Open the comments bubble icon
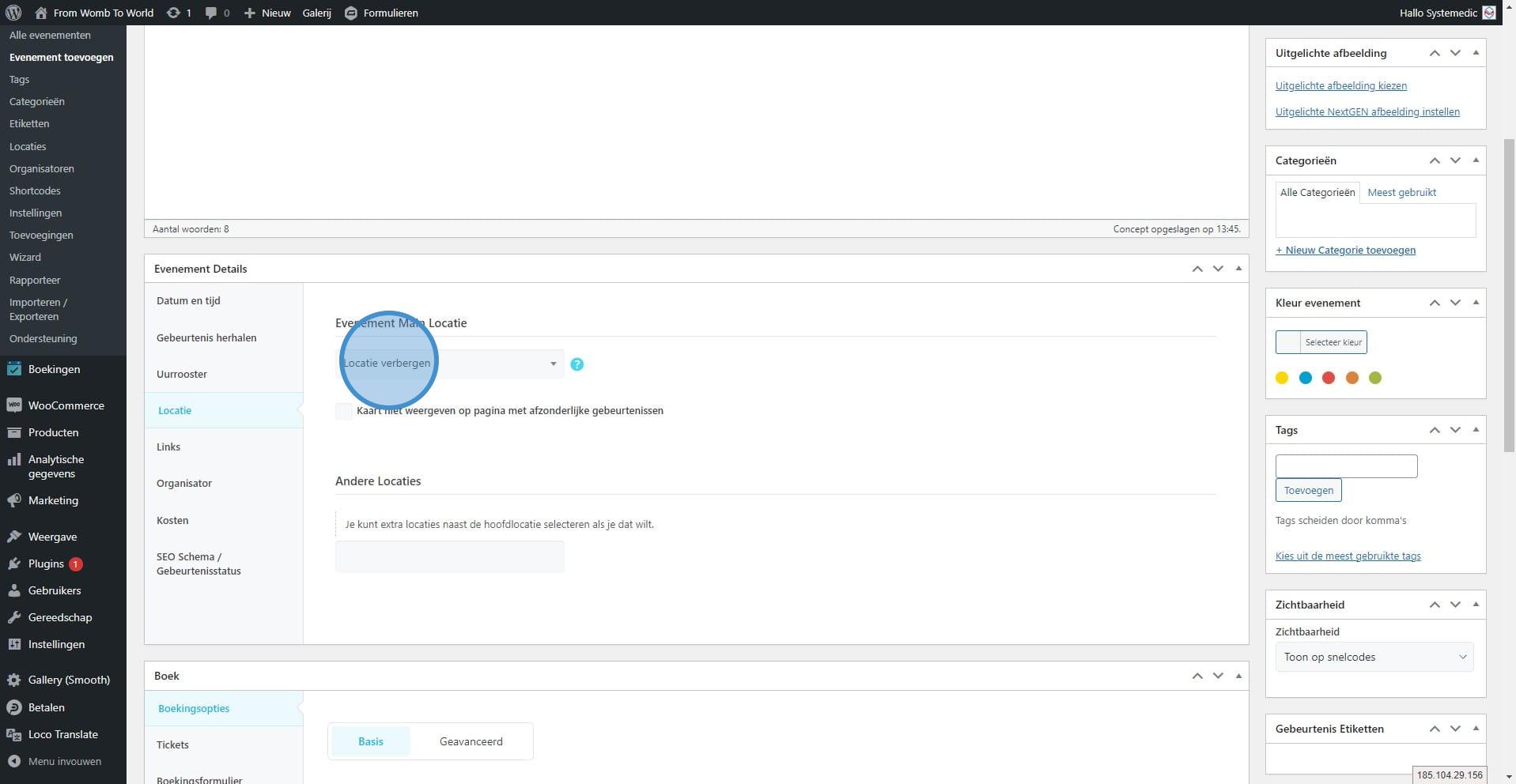This screenshot has width=1516, height=784. pyautogui.click(x=211, y=13)
